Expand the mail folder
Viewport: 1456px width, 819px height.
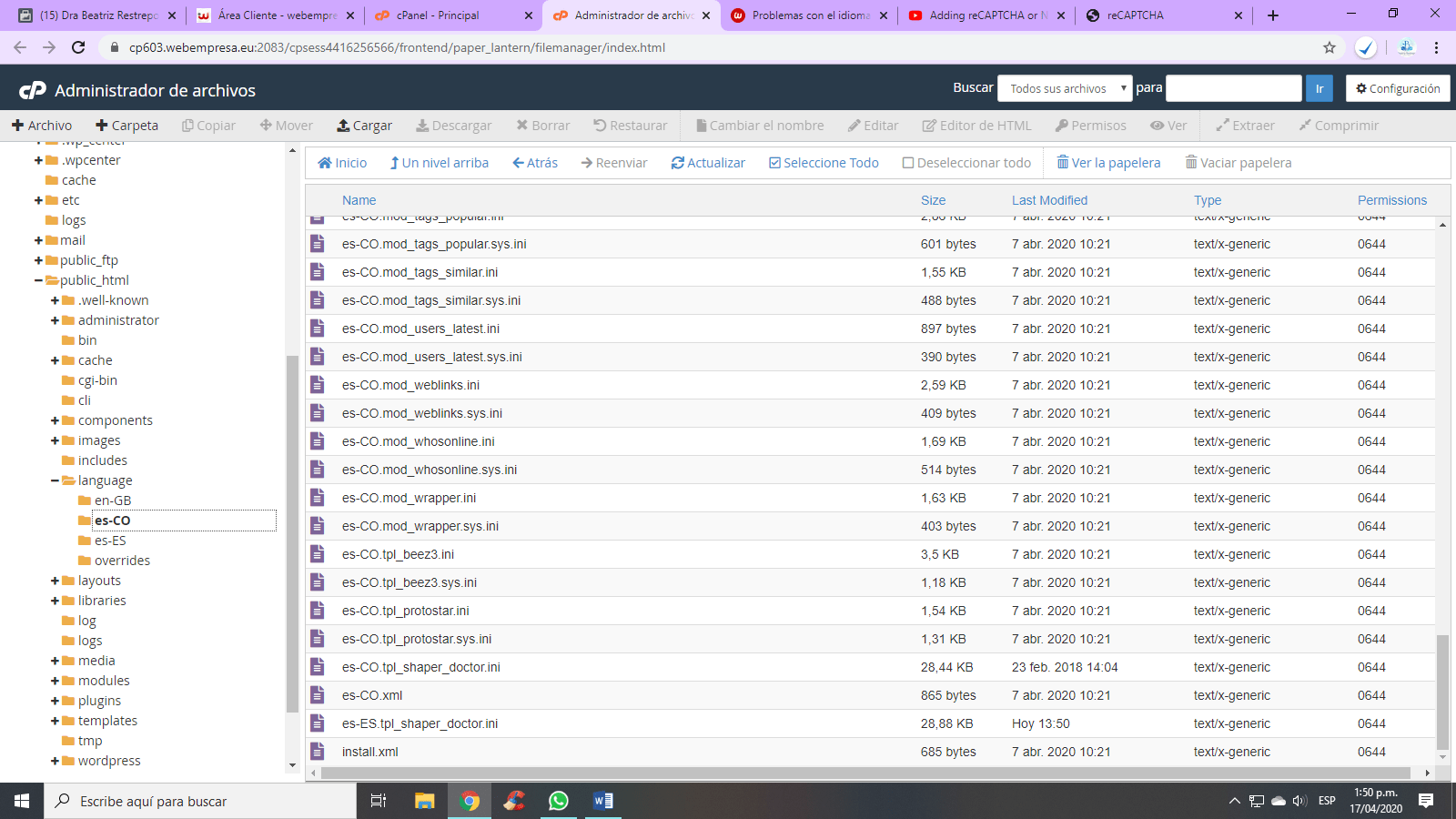click(x=39, y=240)
